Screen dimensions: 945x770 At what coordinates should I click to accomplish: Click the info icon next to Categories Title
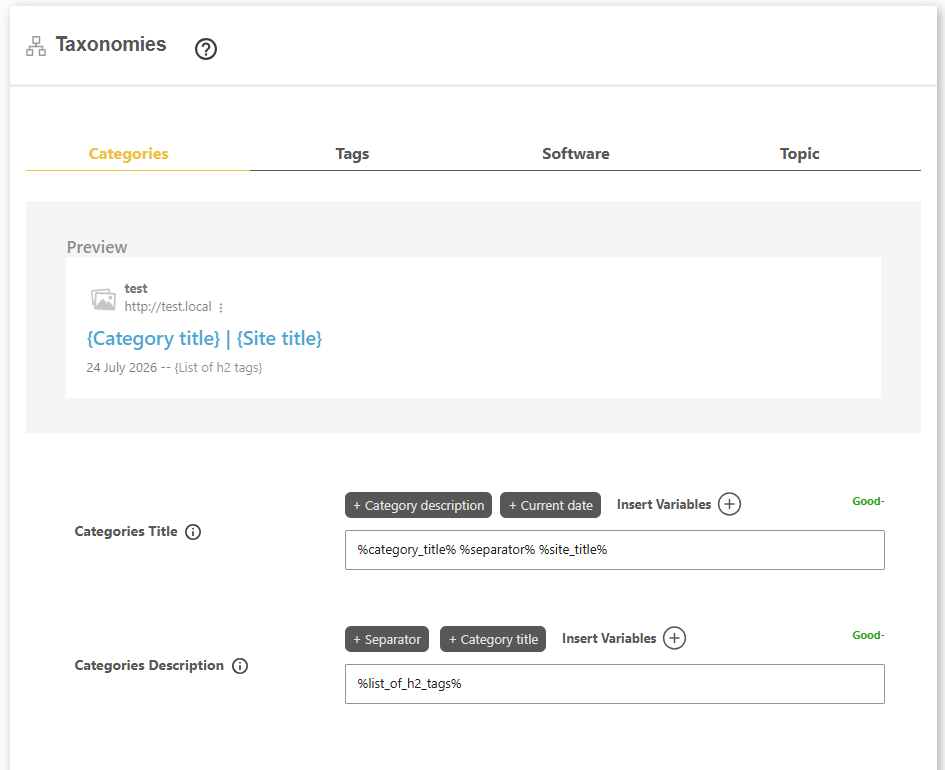point(193,532)
